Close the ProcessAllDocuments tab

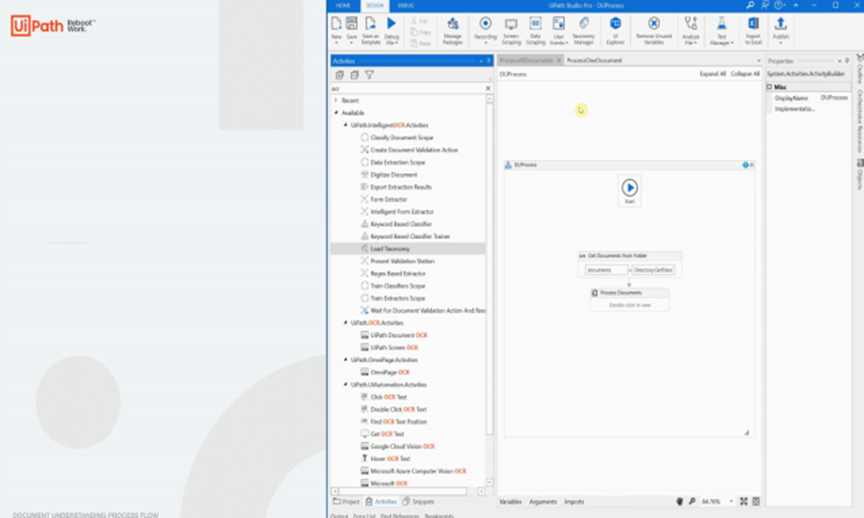(x=558, y=61)
